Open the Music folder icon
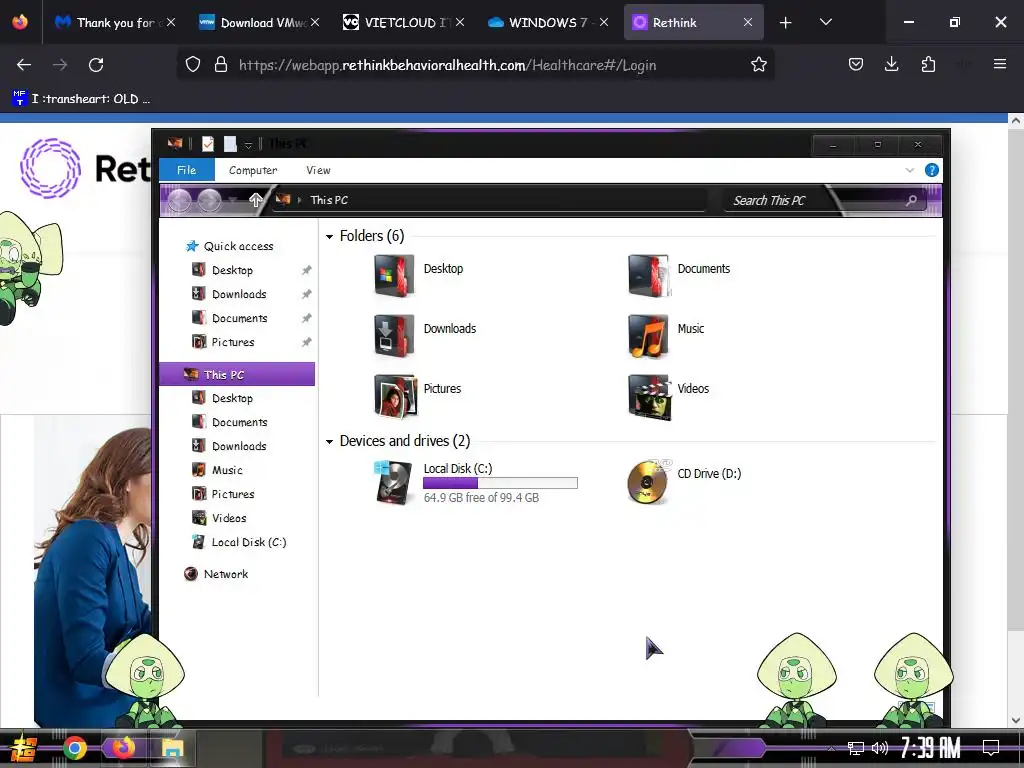Screen dimensions: 1024x768 [648, 335]
